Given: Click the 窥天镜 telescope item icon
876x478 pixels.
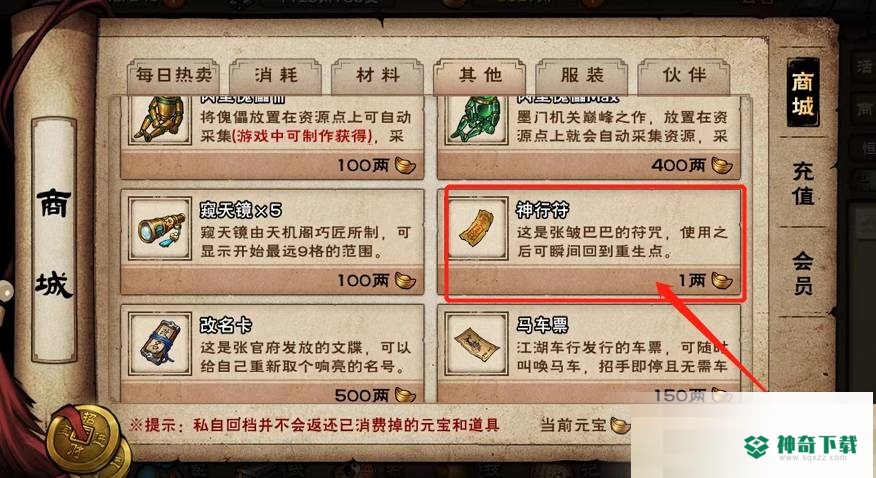Looking at the screenshot, I should tap(160, 228).
